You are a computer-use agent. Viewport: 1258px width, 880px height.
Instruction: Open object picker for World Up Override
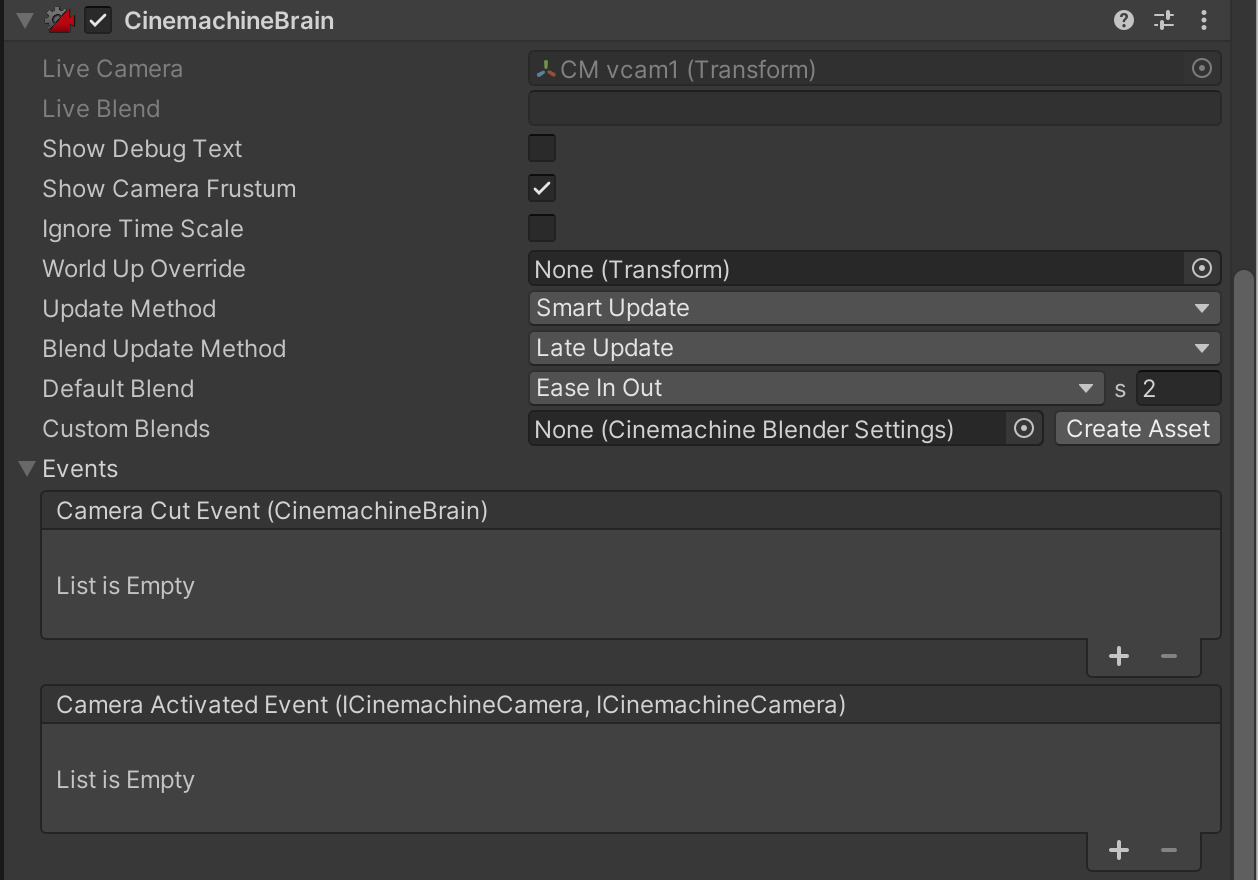point(1202,269)
